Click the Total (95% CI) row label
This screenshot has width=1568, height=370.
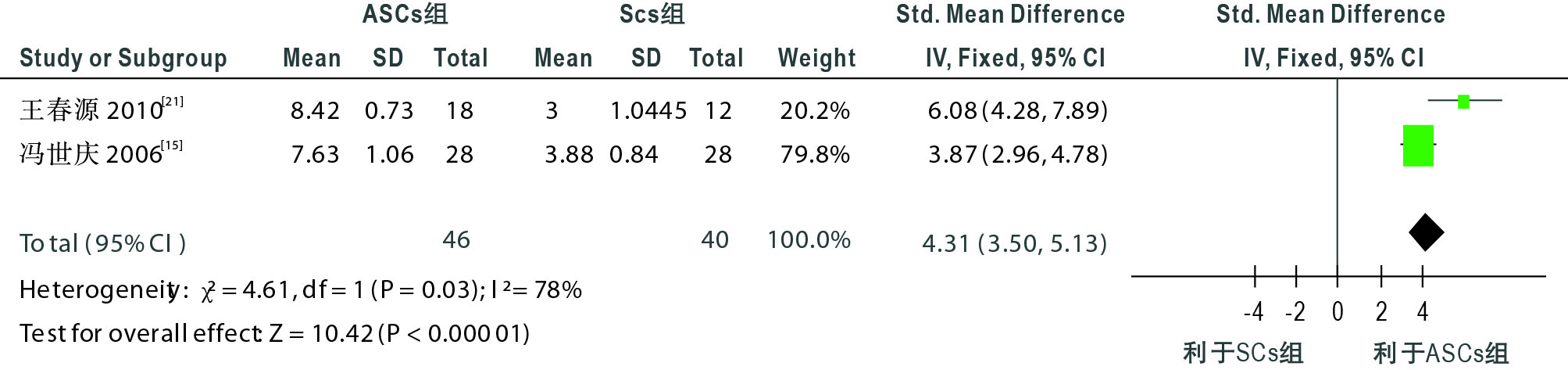click(103, 244)
